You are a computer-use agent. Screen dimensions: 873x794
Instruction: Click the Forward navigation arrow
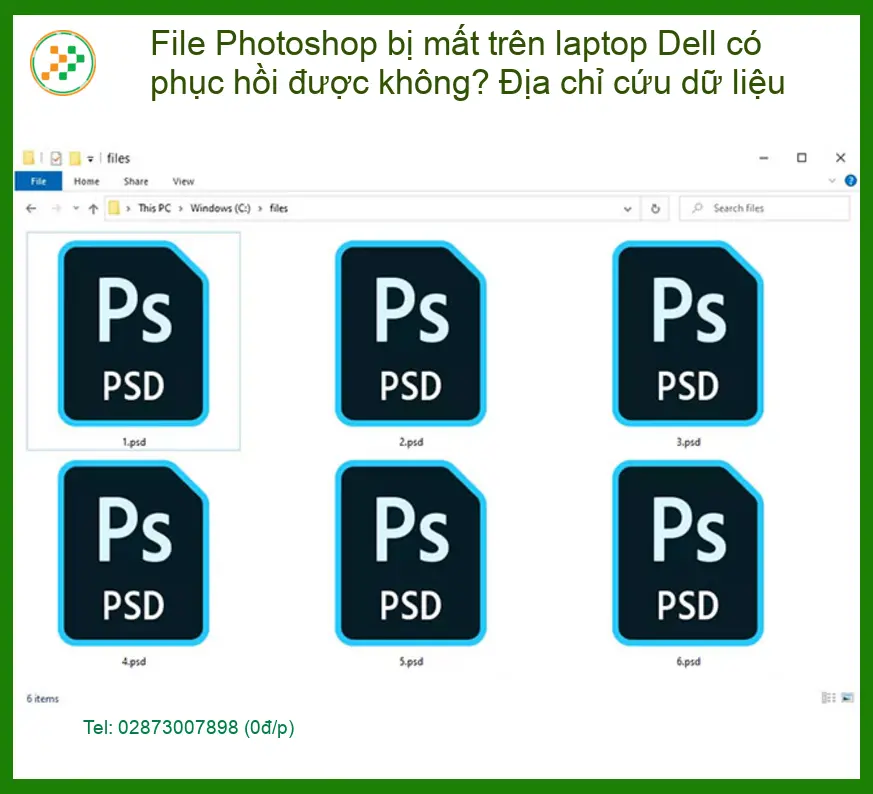click(x=56, y=209)
